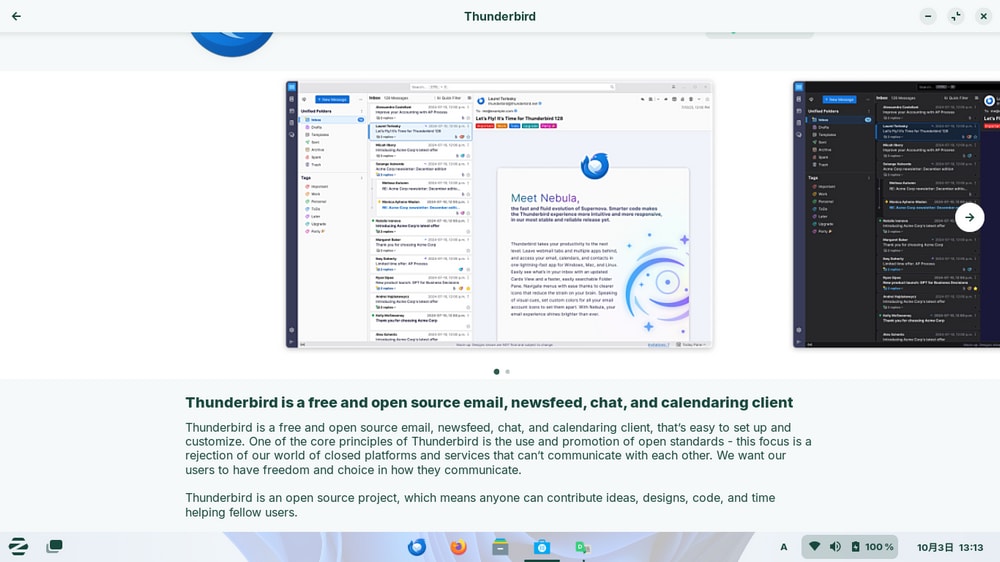Click the battery 100 % indicator
This screenshot has height=562, width=1000.
872,547
